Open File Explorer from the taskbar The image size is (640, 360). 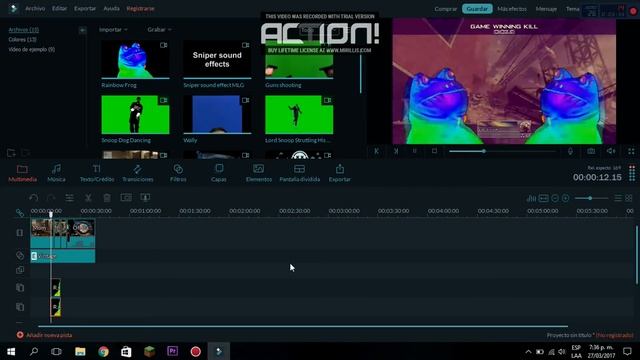80,351
